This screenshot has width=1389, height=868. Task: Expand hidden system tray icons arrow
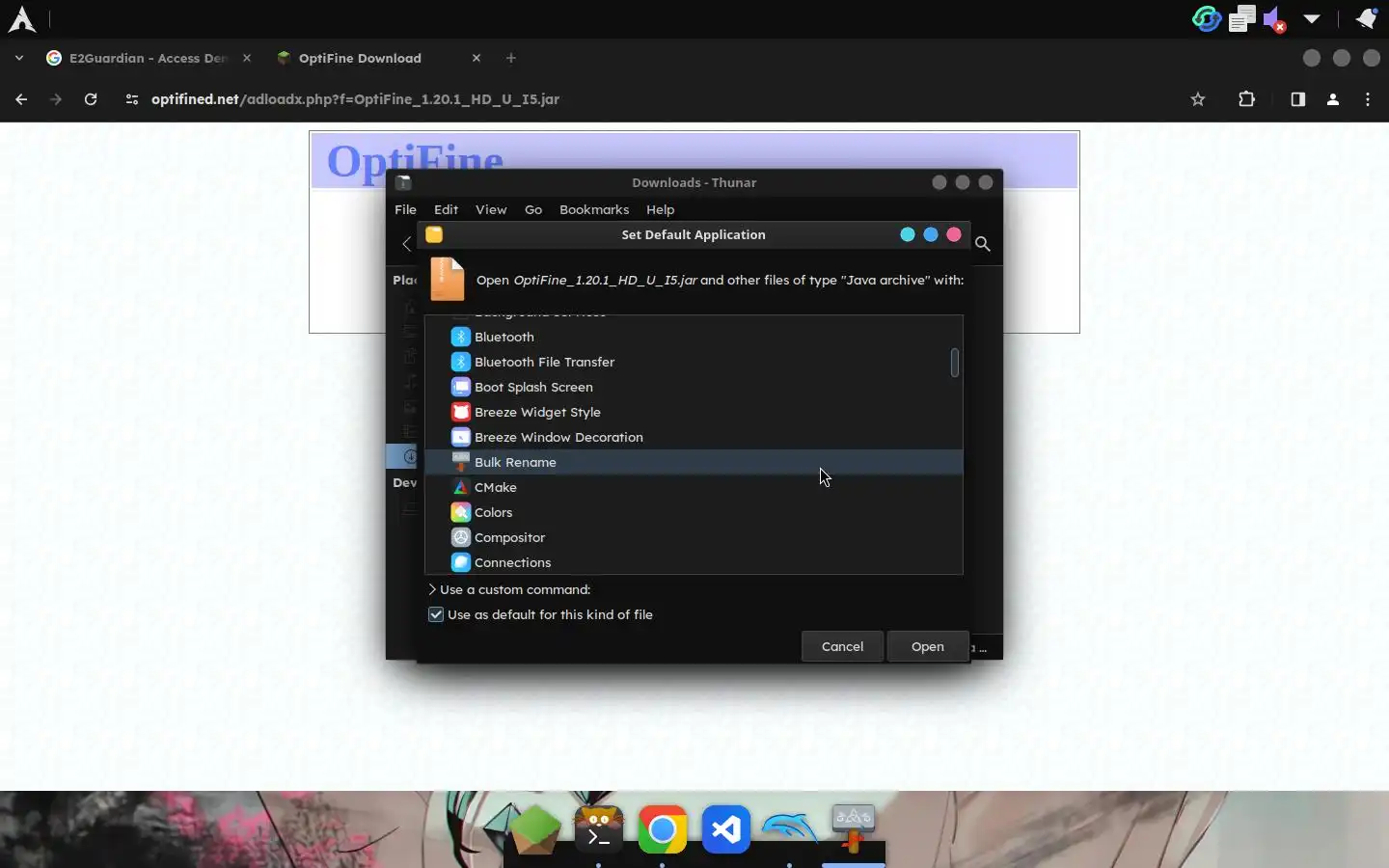(1312, 18)
